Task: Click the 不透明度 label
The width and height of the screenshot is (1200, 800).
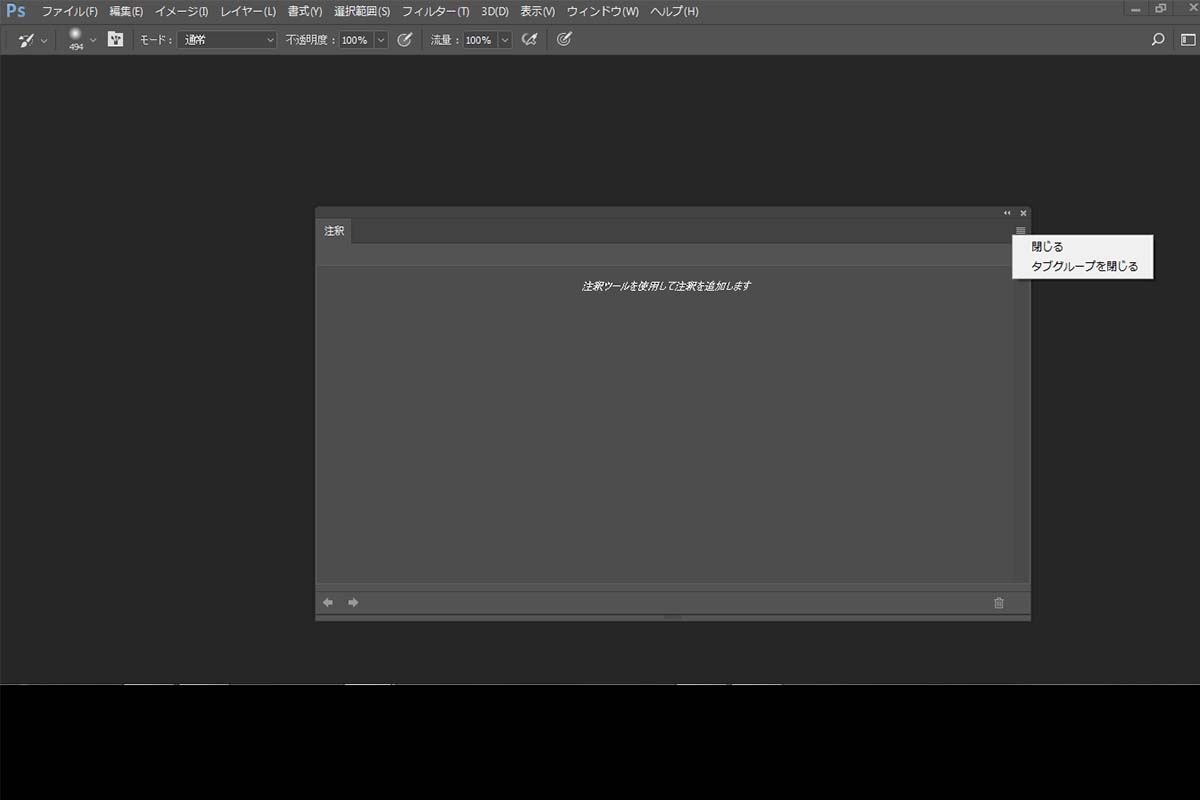Action: coord(311,40)
